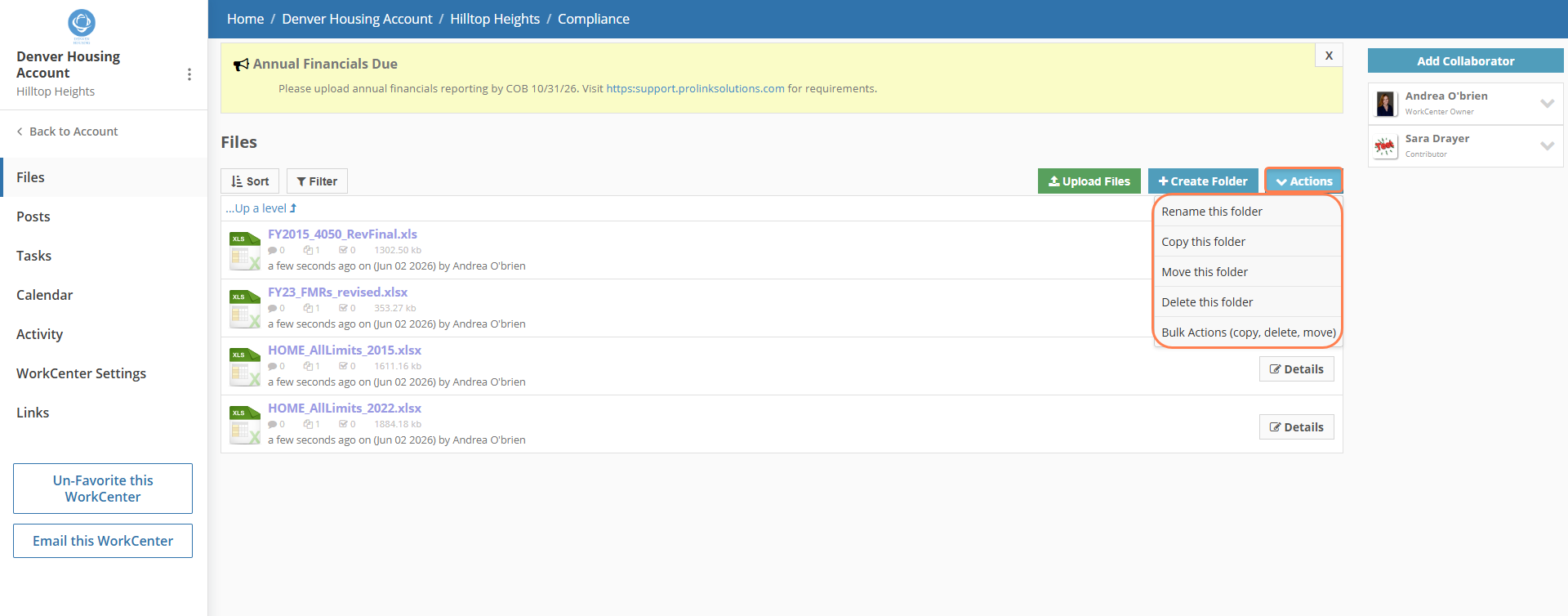Open the Posts section
This screenshot has width=1568, height=616.
coord(104,216)
